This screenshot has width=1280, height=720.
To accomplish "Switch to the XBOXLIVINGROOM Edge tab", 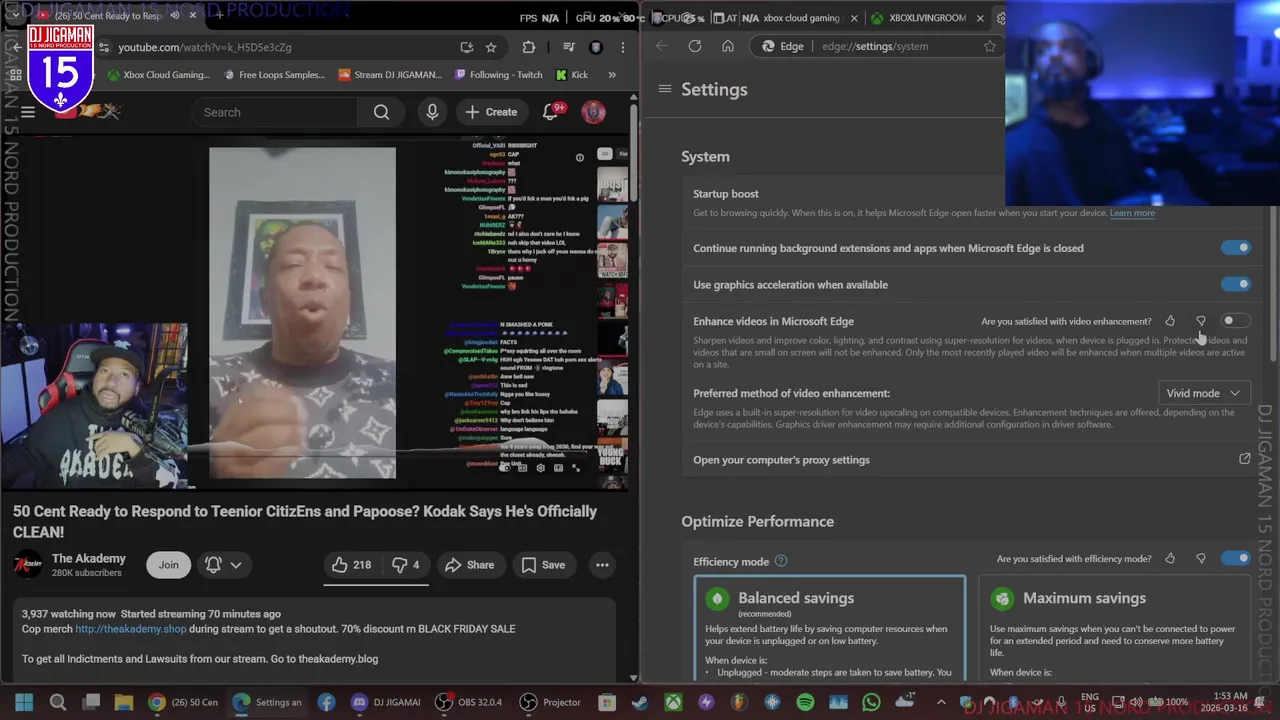I will [x=927, y=18].
